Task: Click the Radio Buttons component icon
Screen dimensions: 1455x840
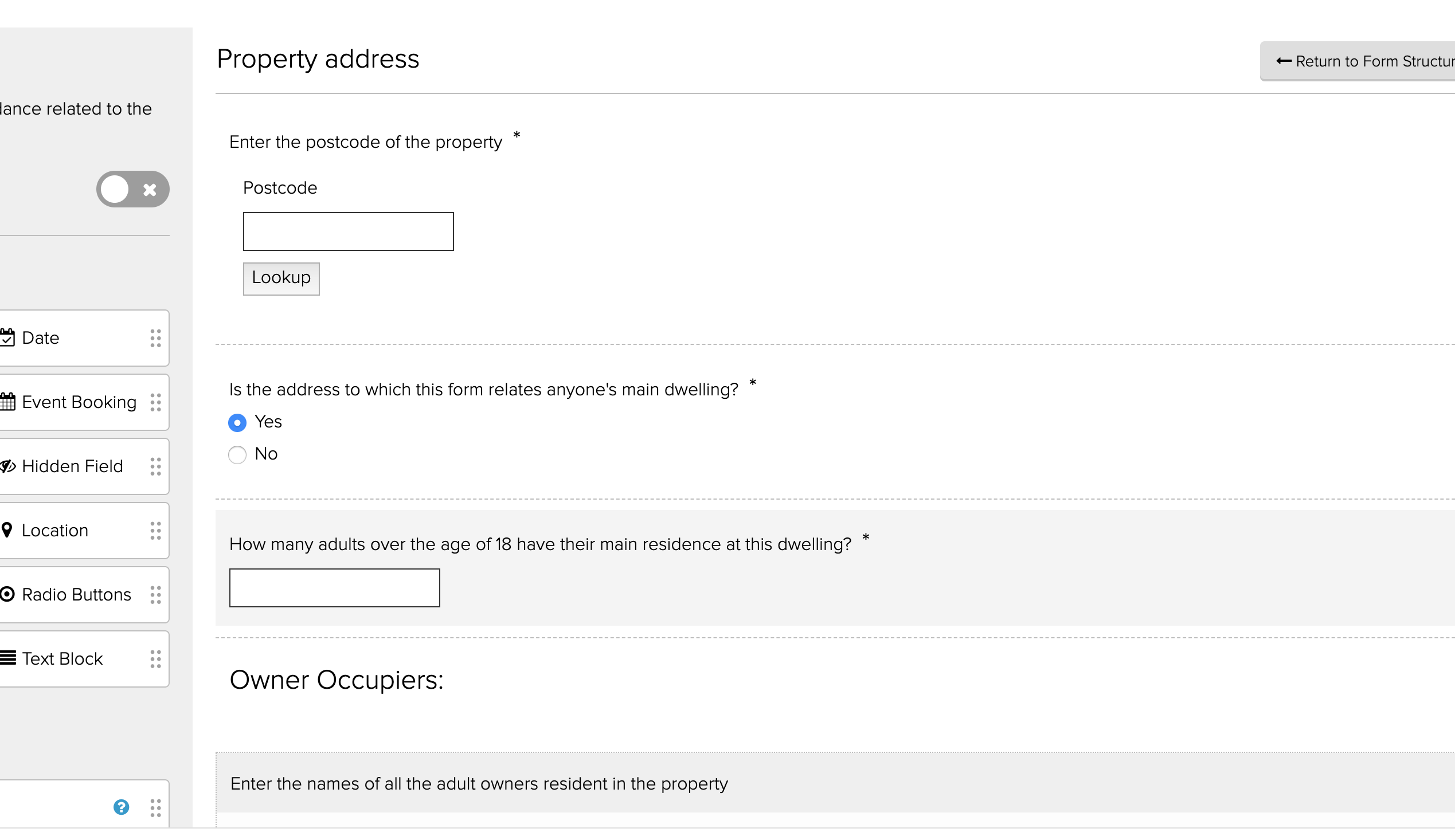Action: 7,594
